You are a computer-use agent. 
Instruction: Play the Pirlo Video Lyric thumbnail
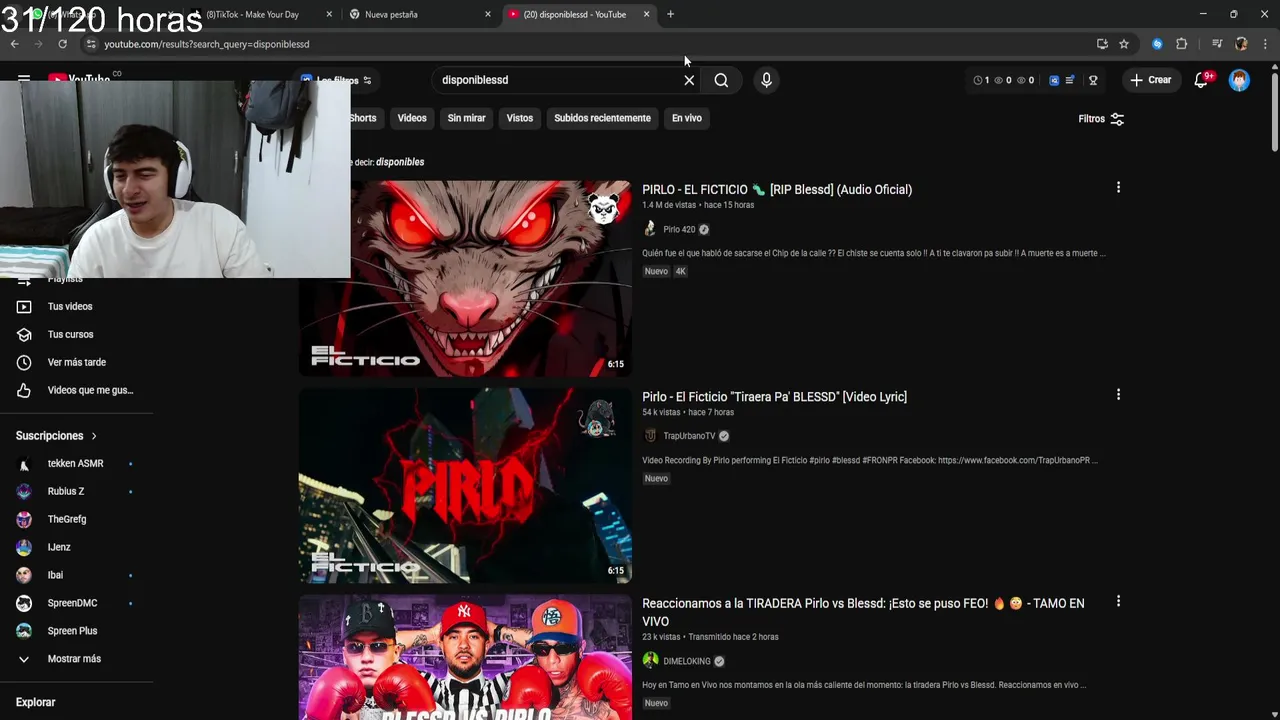click(465, 485)
